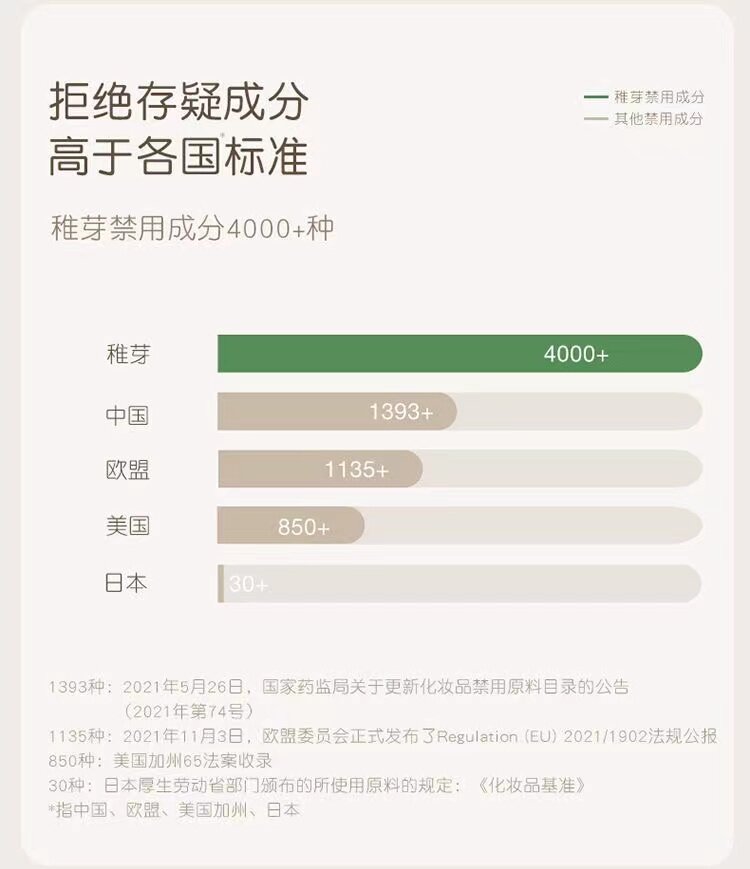The image size is (750, 869).
Task: Click the green legend line for 稚芽禁用成分
Action: [x=595, y=97]
